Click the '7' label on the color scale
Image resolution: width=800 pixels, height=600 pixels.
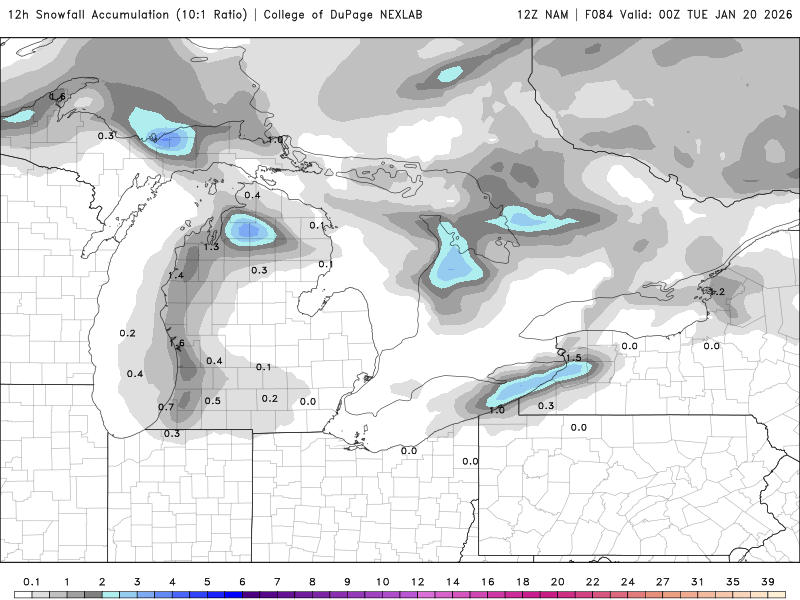pyautogui.click(x=277, y=582)
